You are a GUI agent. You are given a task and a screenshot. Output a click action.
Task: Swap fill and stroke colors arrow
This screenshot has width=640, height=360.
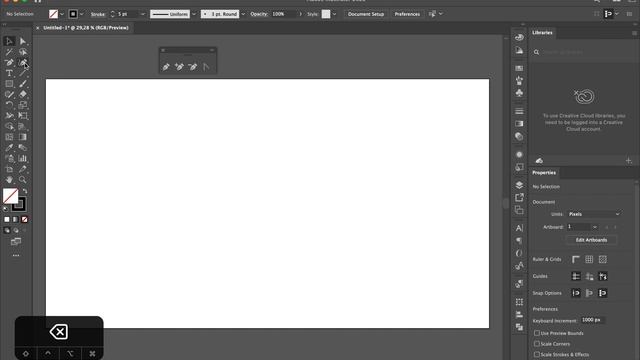[x=25, y=191]
